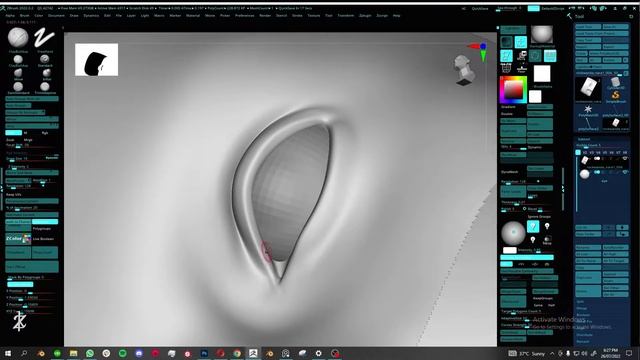This screenshot has height=360, width=640.
Task: Expand the Split subpalette
Action: click(x=580, y=302)
